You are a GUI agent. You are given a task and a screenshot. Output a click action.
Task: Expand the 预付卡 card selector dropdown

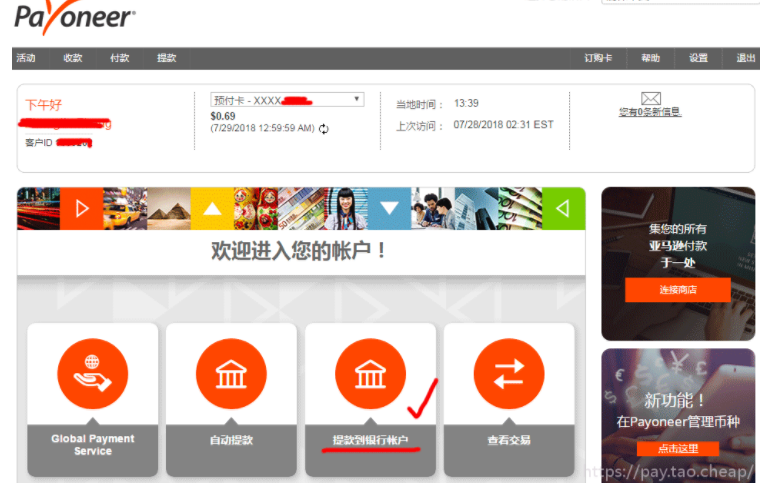(287, 100)
